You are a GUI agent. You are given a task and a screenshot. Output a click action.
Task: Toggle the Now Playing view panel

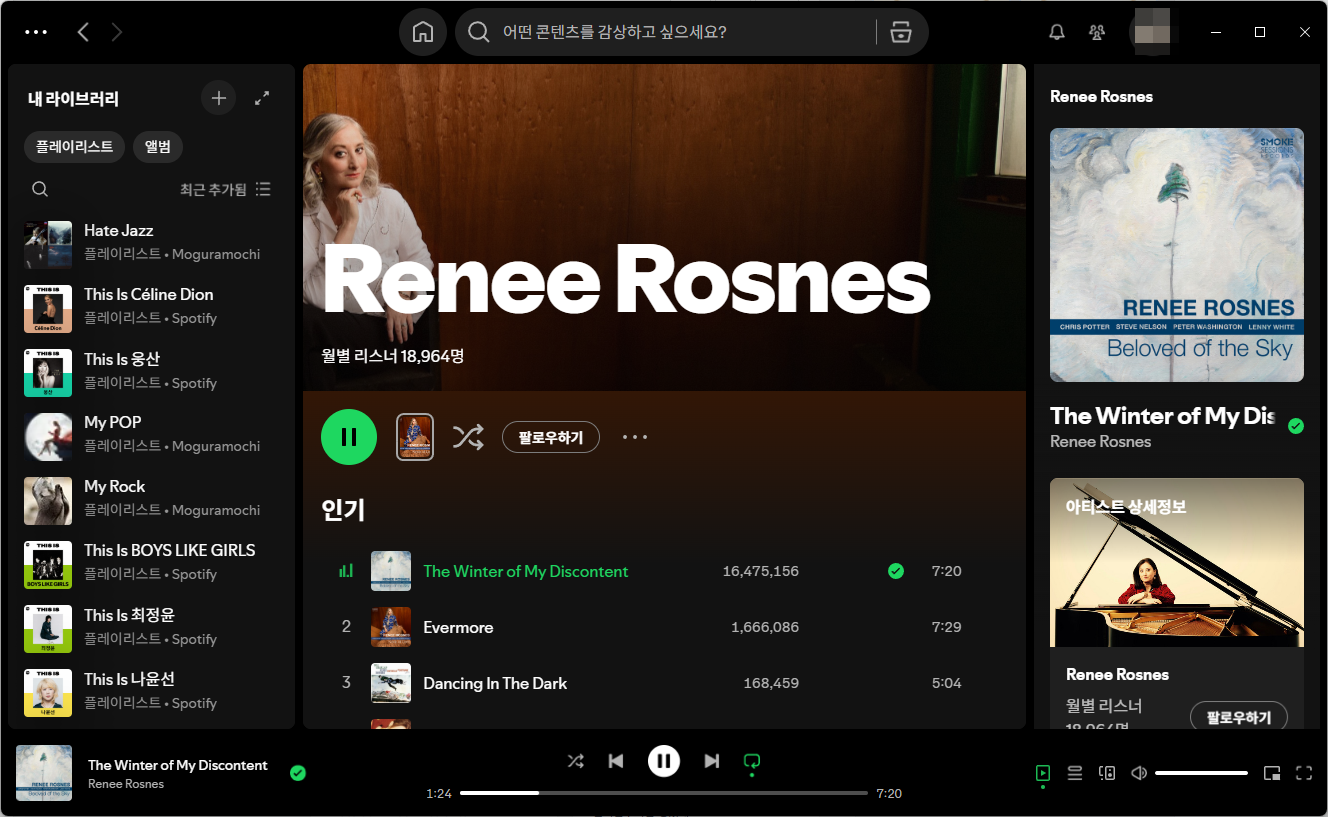(1043, 773)
